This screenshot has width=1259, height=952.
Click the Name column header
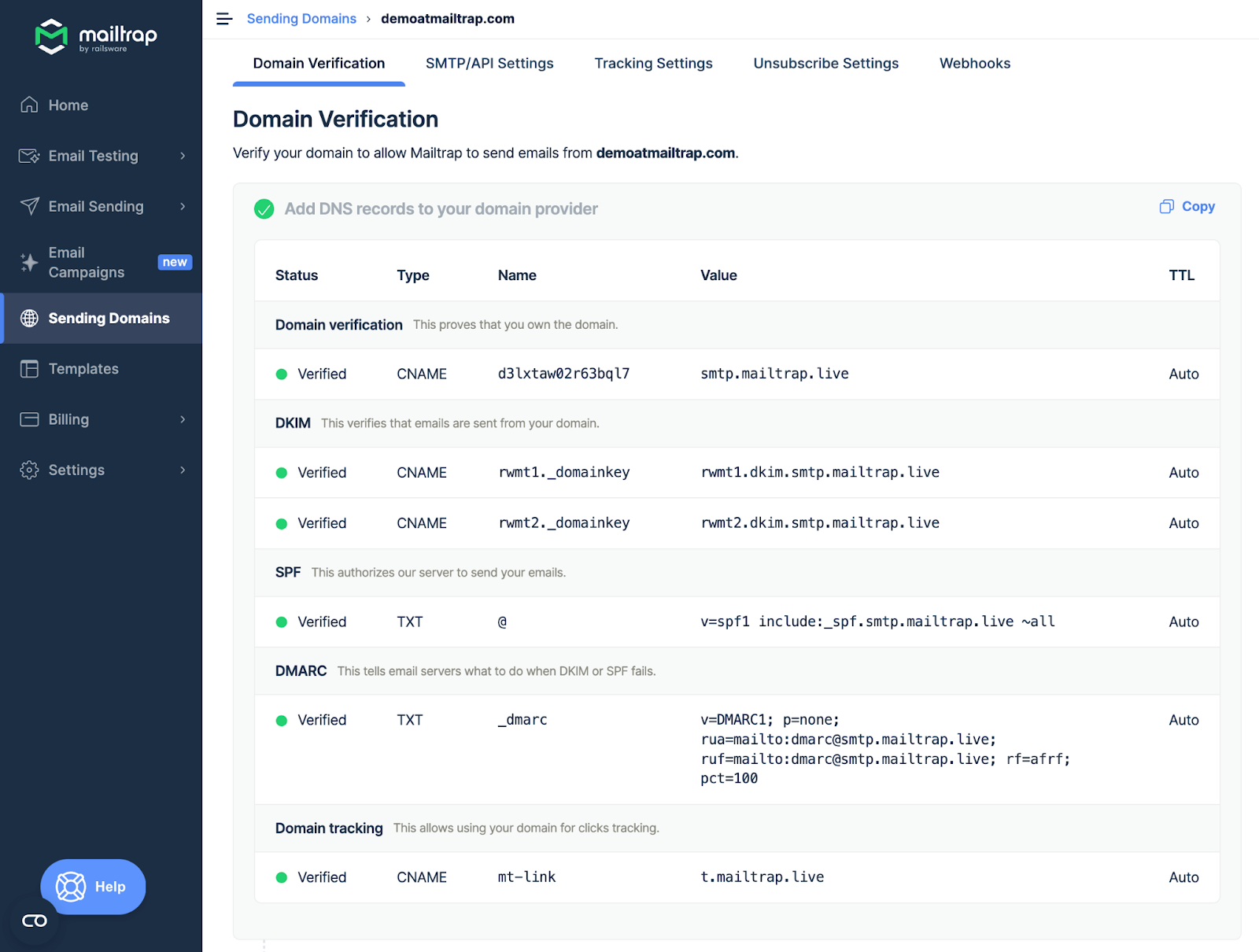point(517,275)
